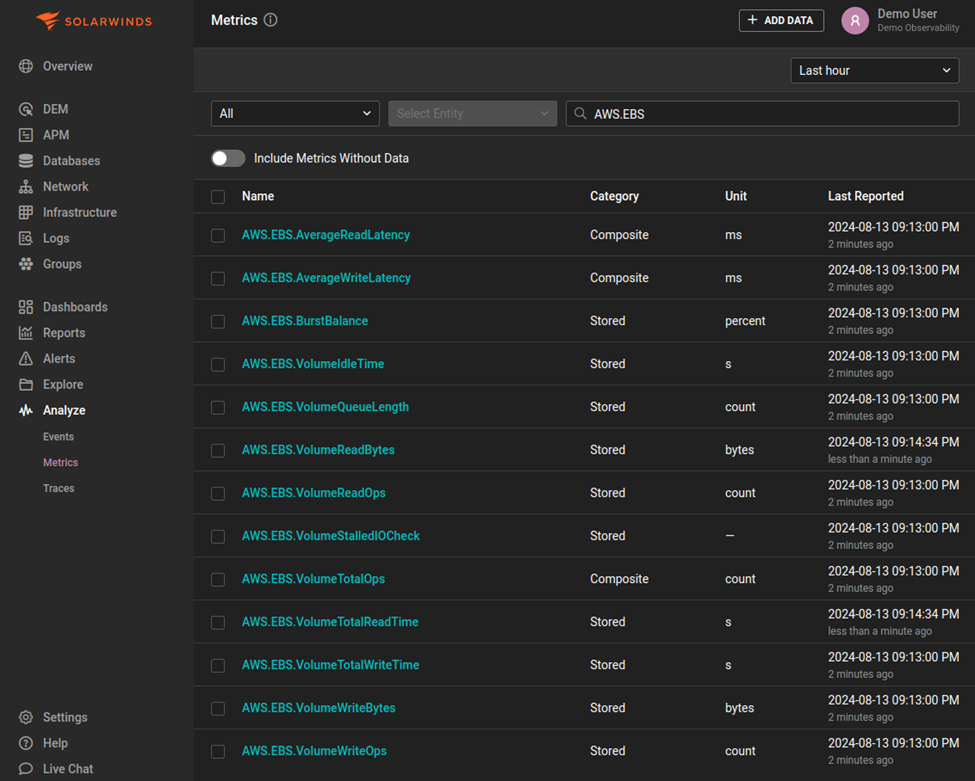
Task: Check the select-all checkbox in header
Action: (218, 197)
